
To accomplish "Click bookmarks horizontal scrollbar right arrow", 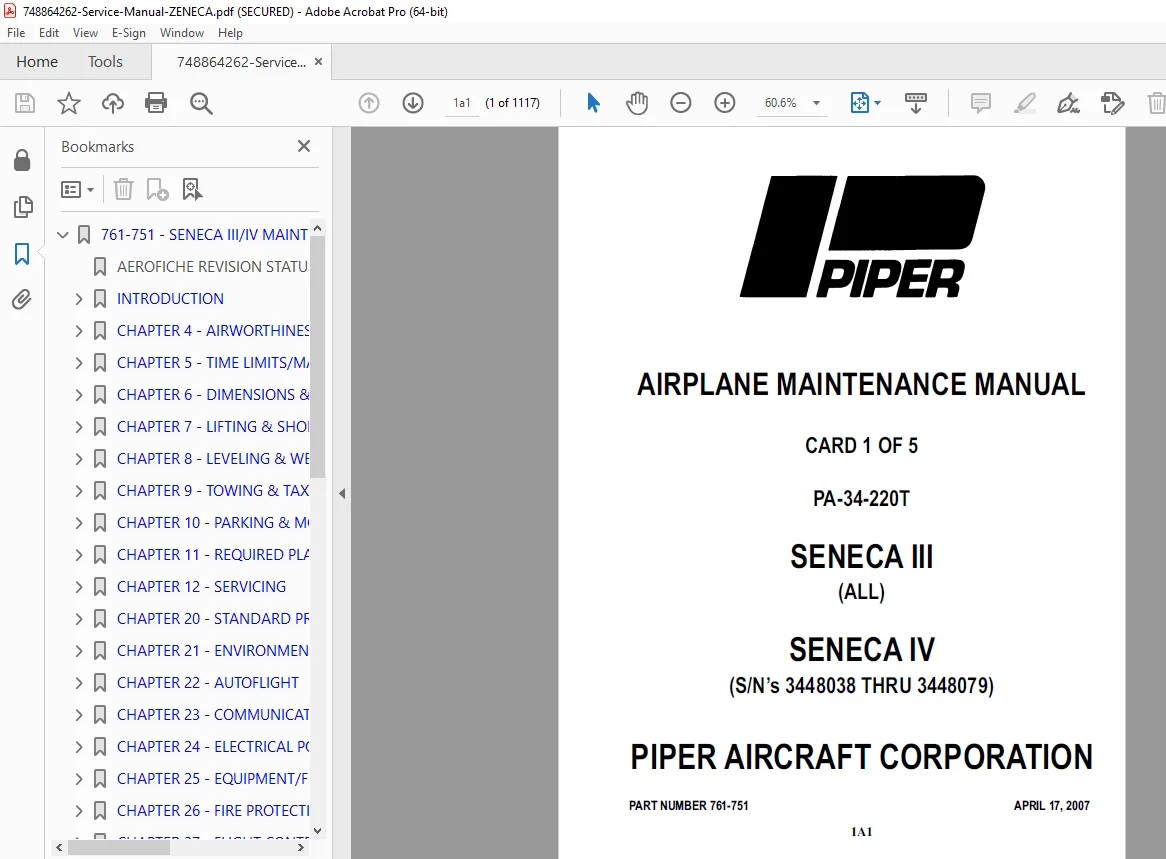I will coord(301,847).
